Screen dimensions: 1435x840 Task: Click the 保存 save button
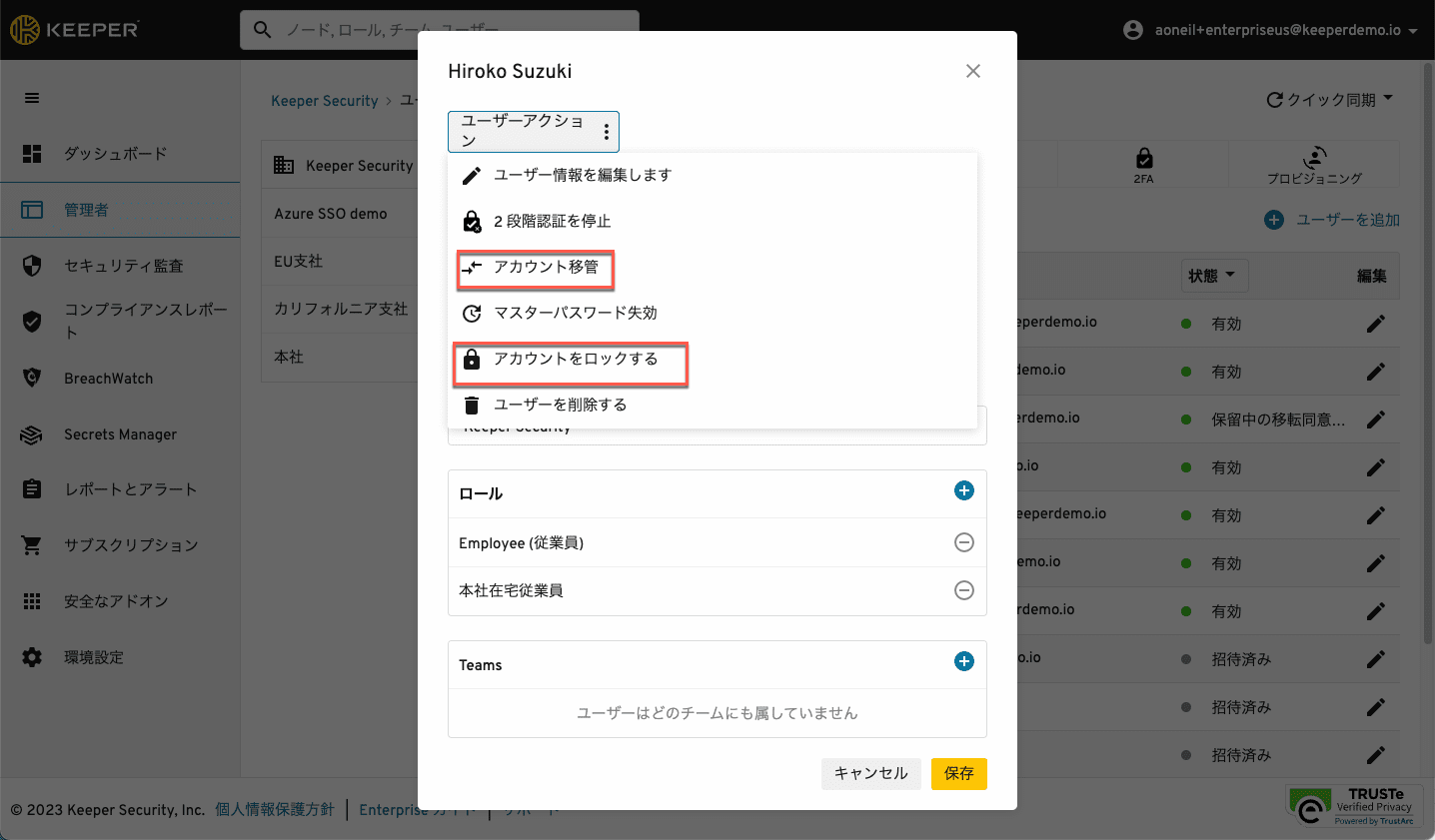click(x=958, y=773)
